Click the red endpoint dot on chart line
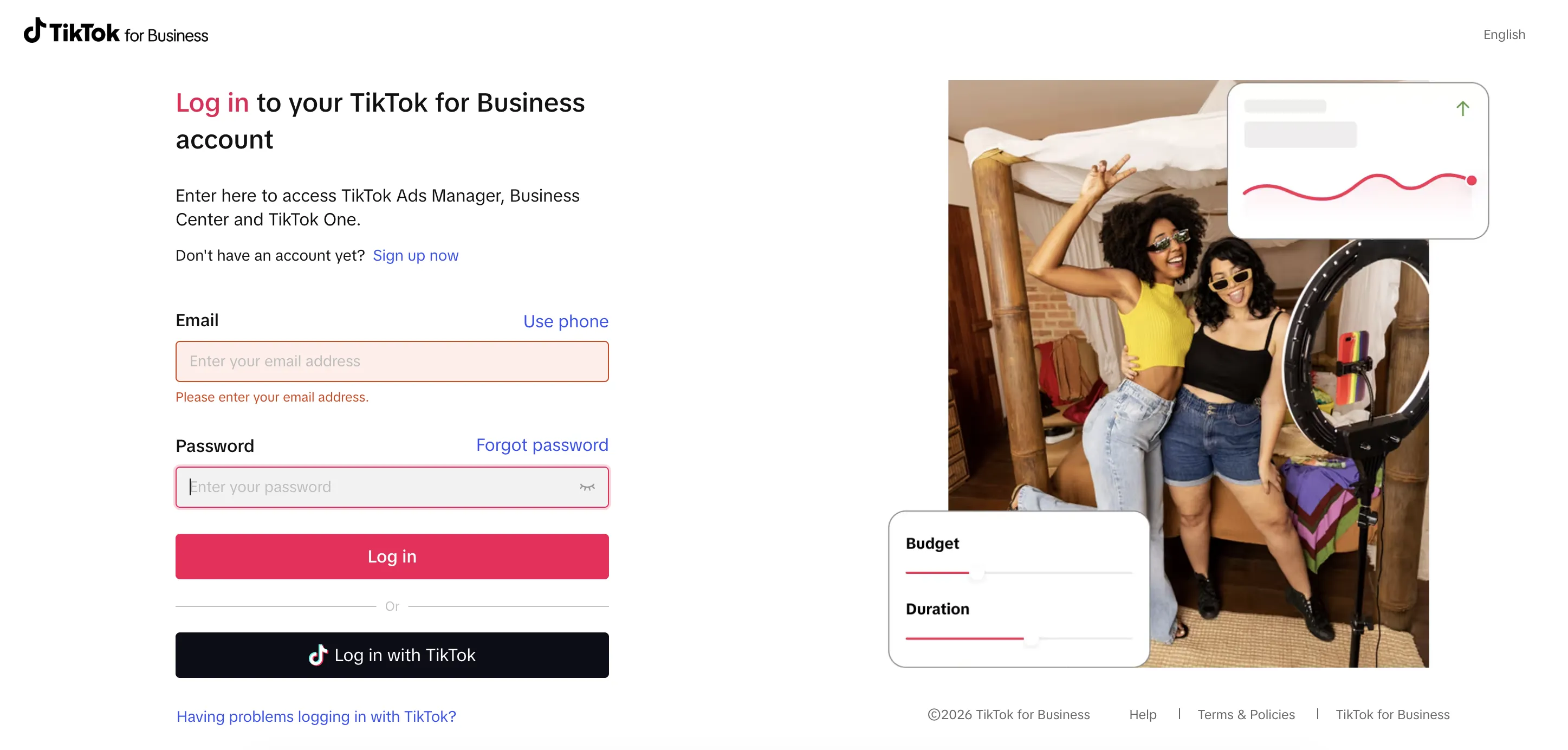This screenshot has width=1568, height=750. pos(1472,181)
